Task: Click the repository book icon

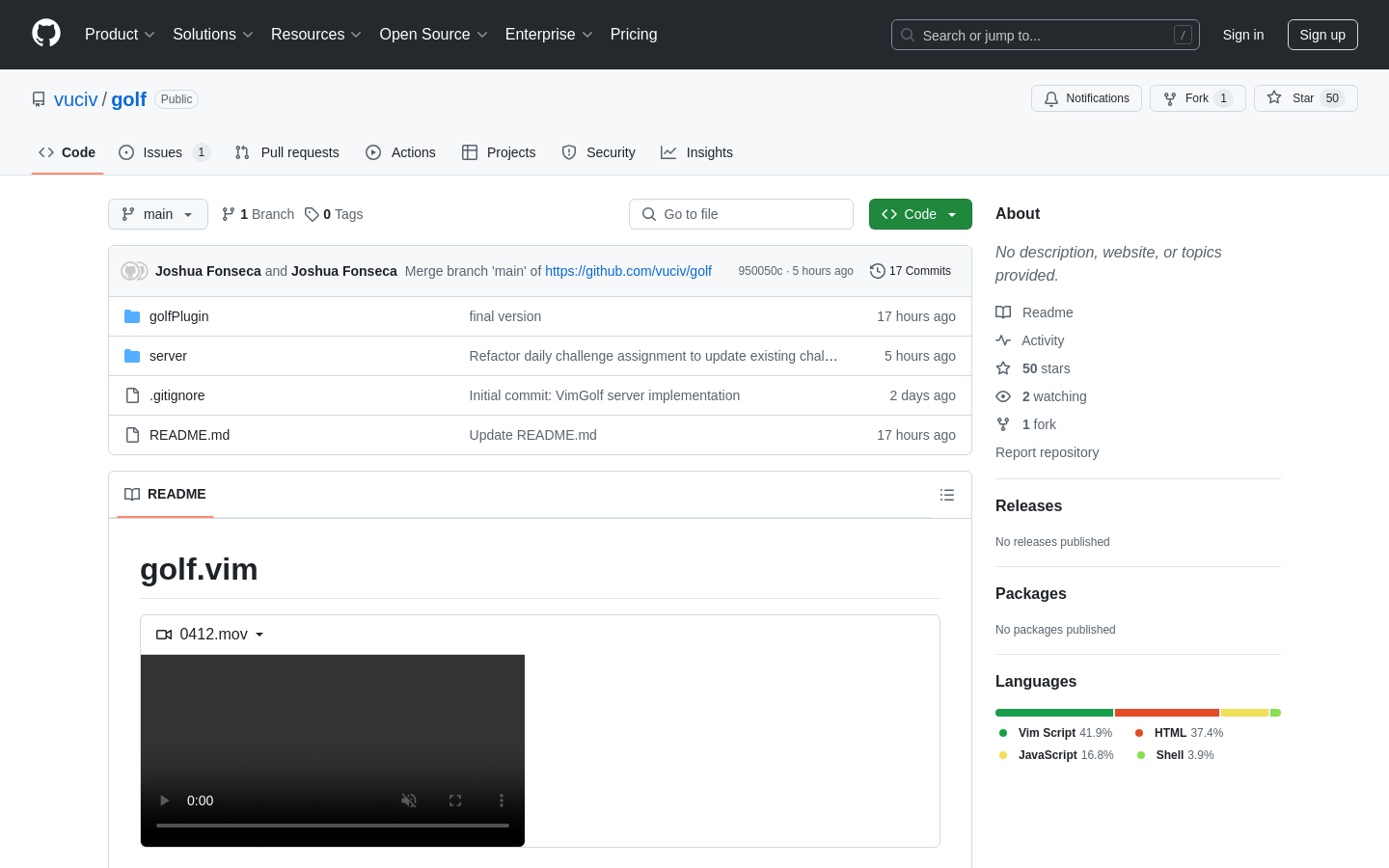Action: coord(39,99)
